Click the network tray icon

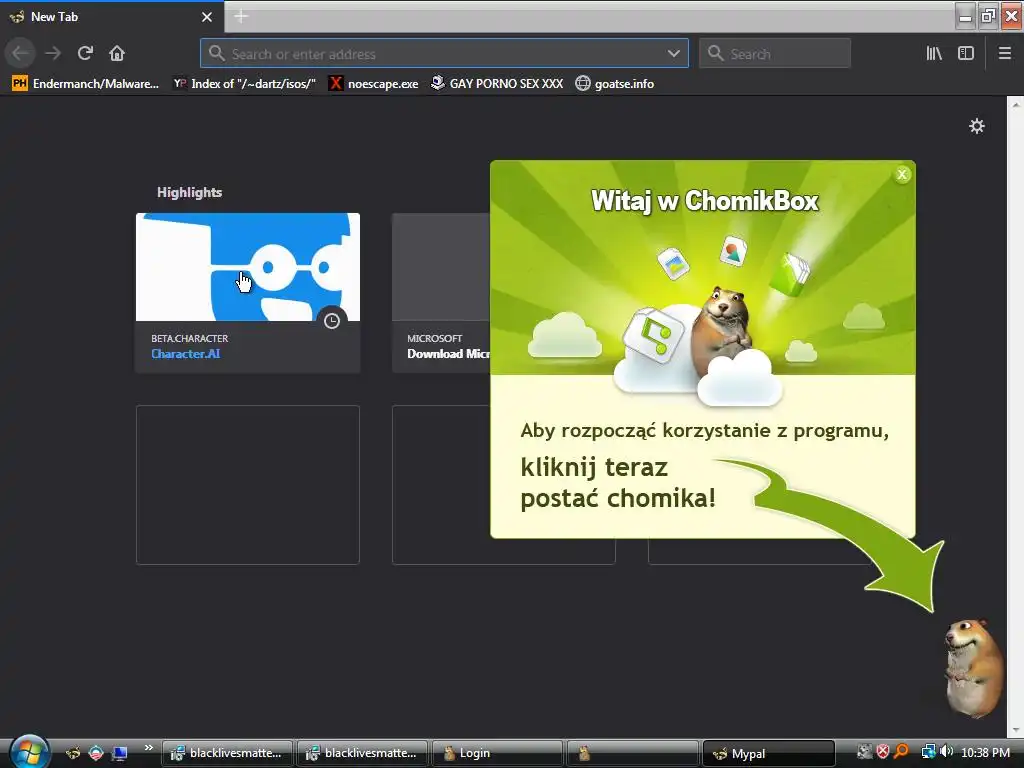point(928,752)
